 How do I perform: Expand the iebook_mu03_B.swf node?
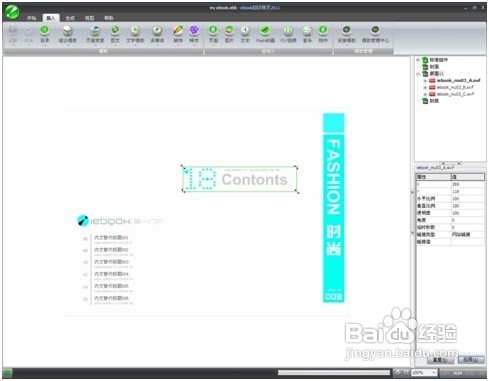pyautogui.click(x=425, y=87)
